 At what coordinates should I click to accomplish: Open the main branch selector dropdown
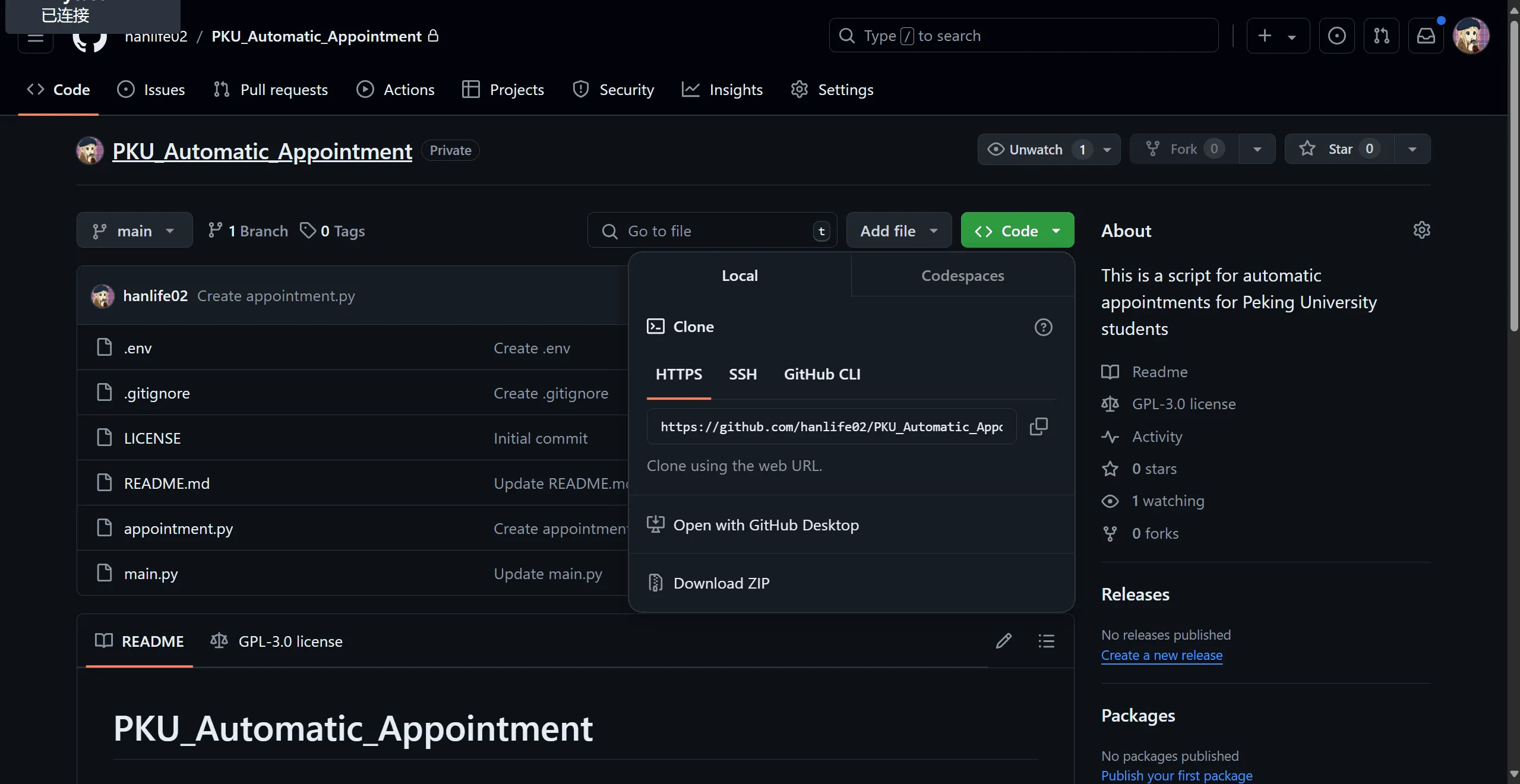pos(135,230)
